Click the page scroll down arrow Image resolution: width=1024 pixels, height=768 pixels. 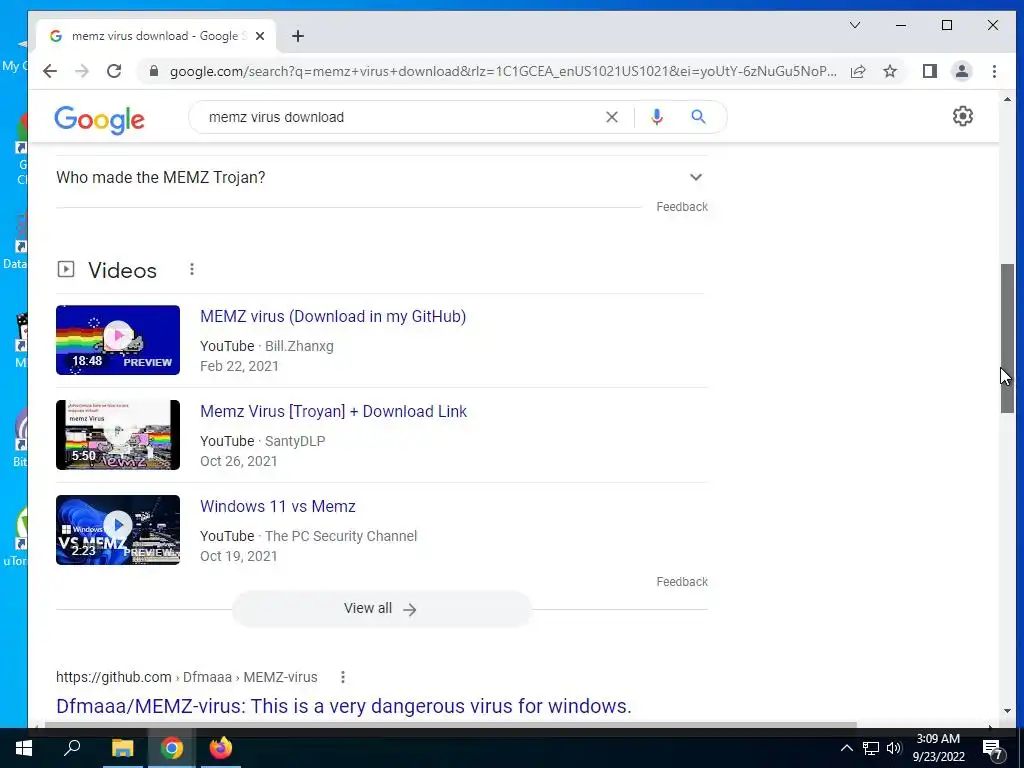[x=1007, y=711]
